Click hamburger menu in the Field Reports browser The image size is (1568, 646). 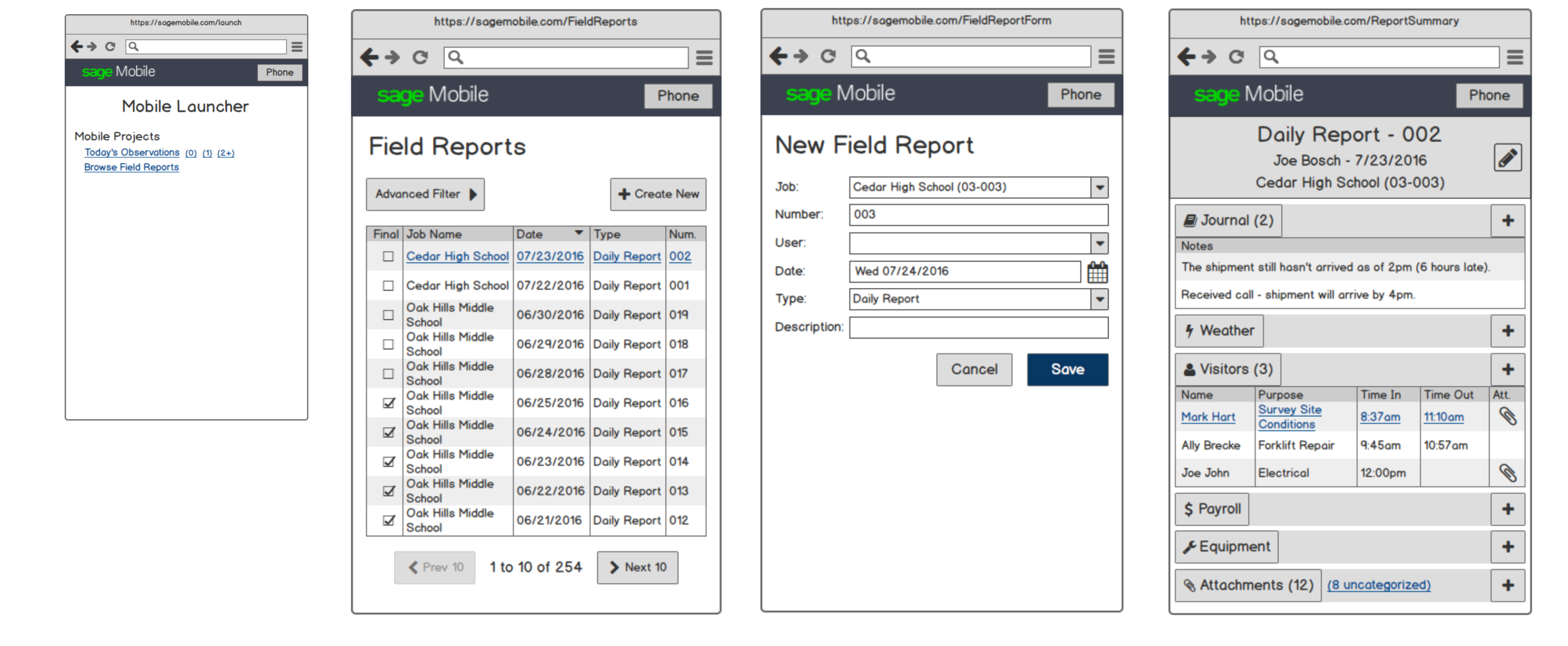704,58
